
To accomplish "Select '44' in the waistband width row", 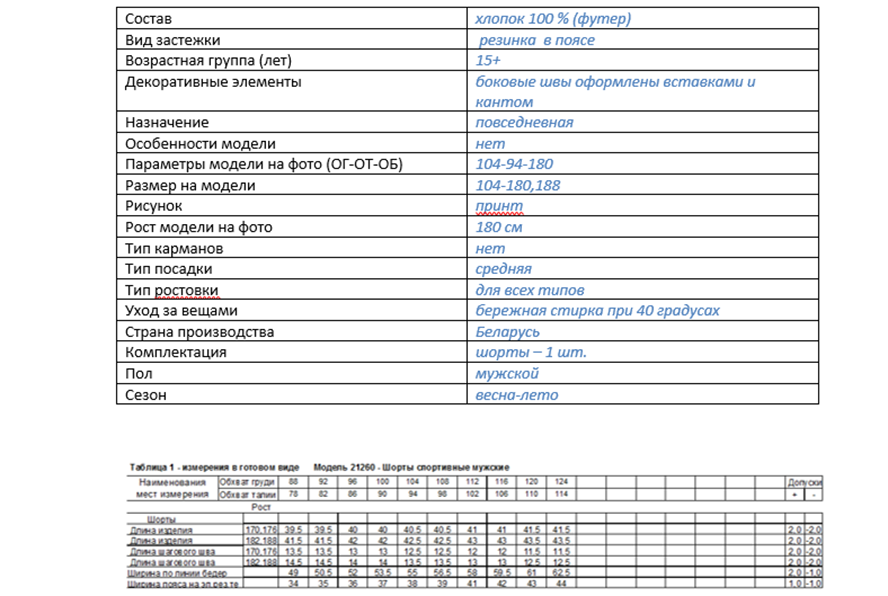I will [561, 584].
